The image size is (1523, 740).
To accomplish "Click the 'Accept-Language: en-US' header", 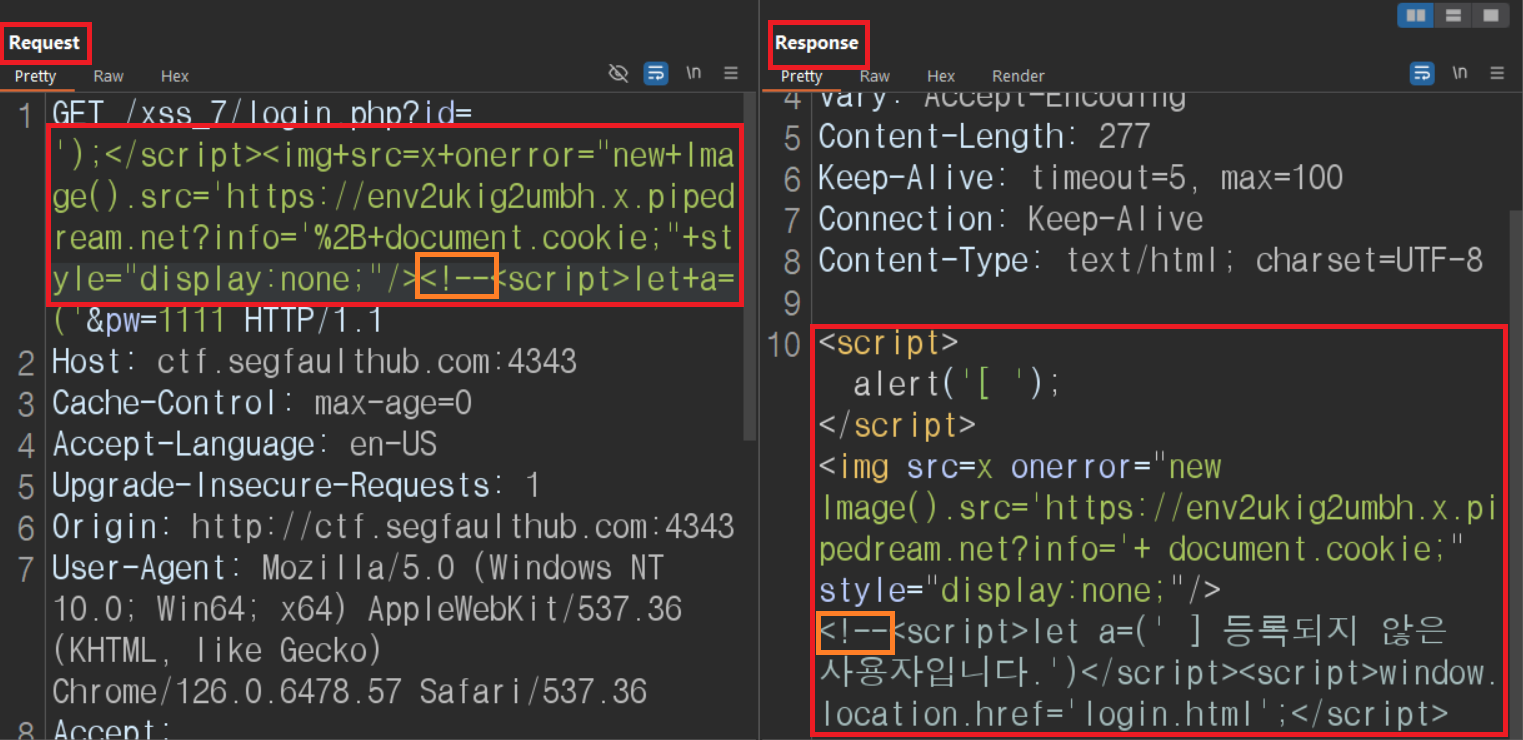I will coord(245,444).
